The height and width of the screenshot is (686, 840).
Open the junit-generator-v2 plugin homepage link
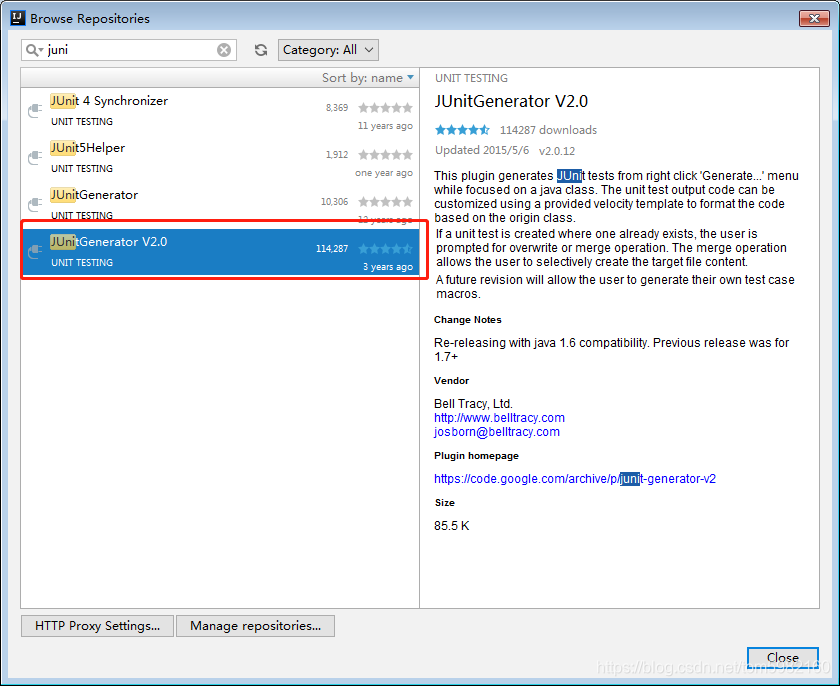point(575,479)
